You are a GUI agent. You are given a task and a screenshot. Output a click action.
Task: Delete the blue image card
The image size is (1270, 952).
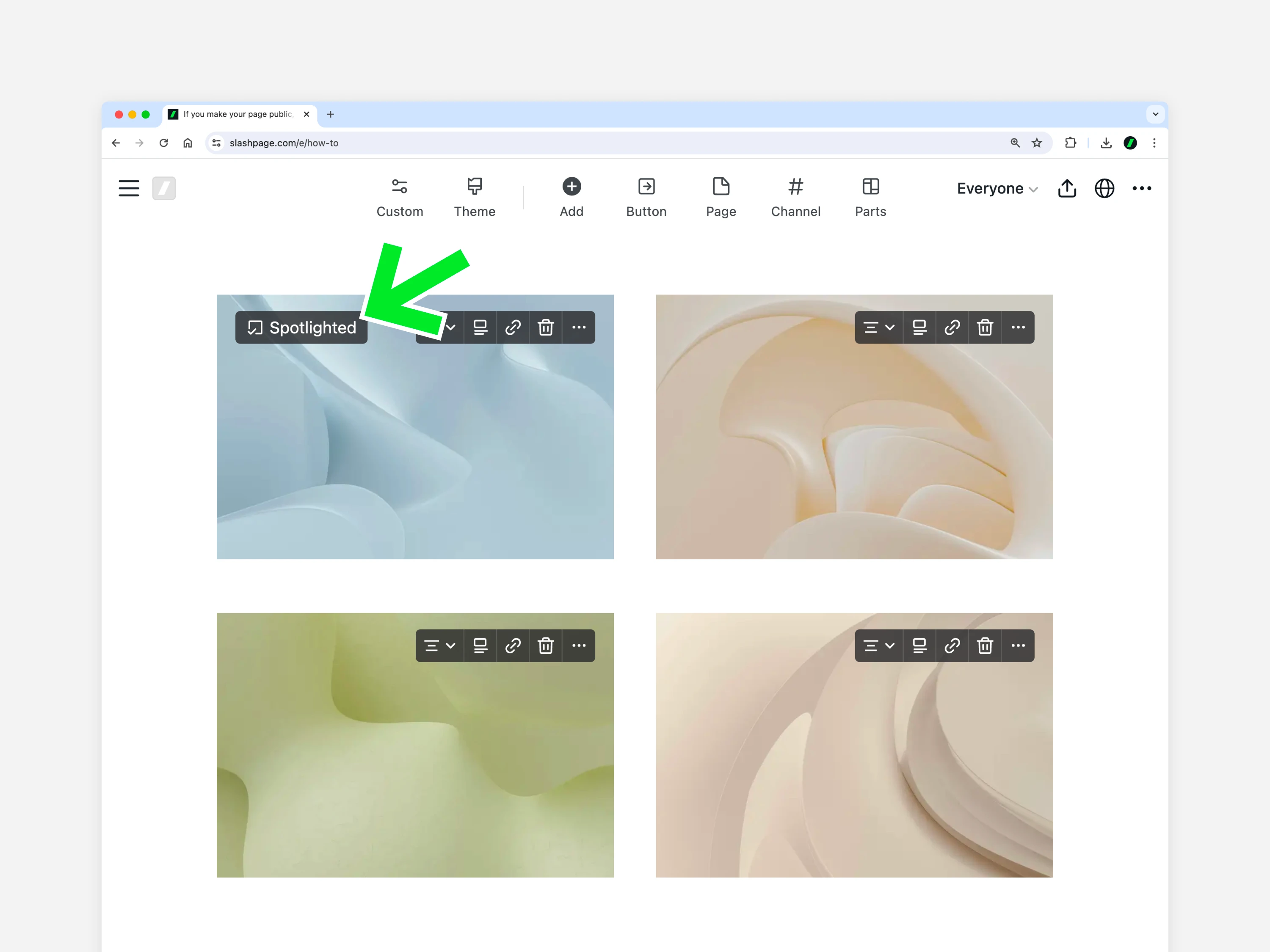tap(545, 327)
